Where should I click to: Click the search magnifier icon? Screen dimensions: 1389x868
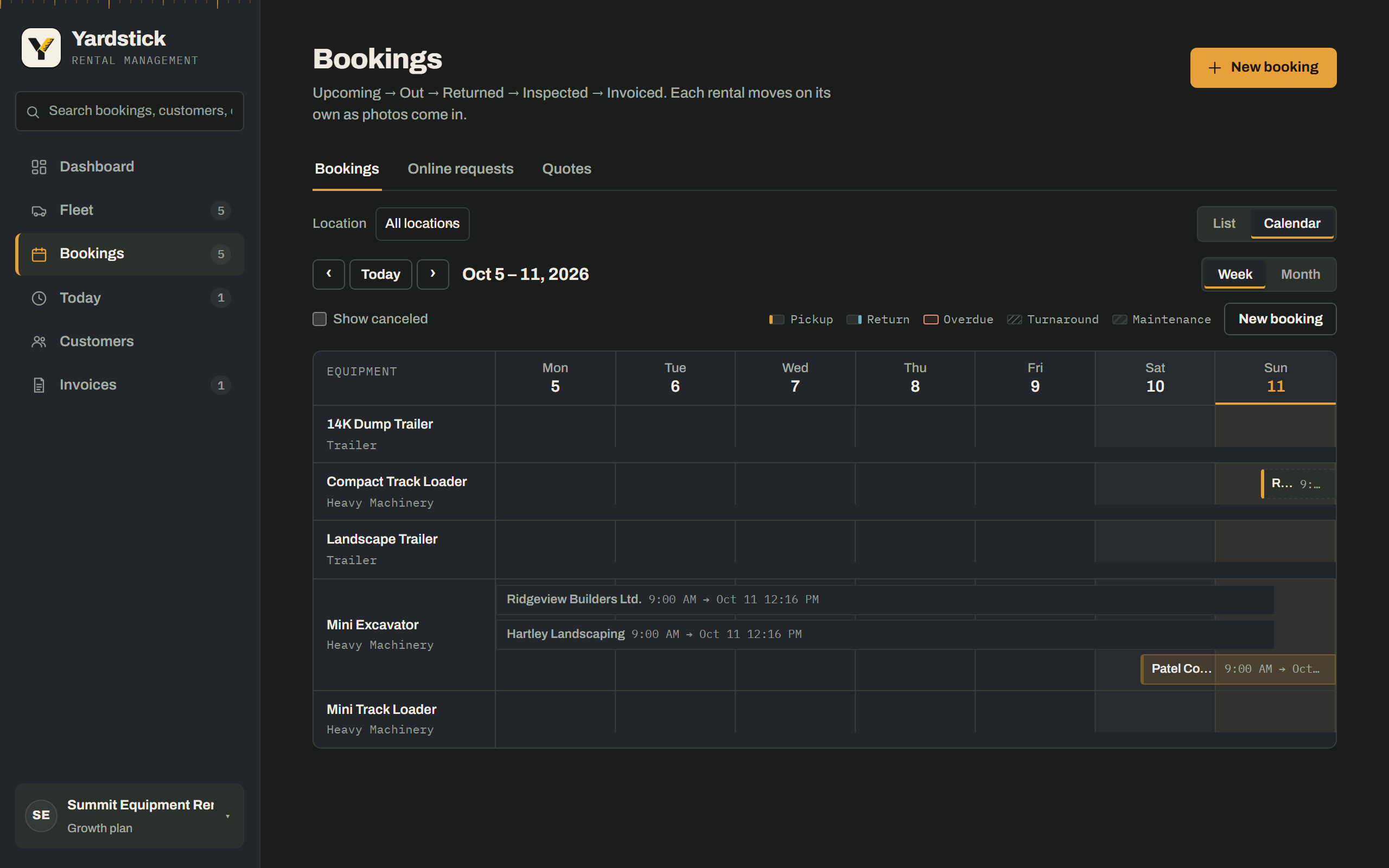point(33,112)
